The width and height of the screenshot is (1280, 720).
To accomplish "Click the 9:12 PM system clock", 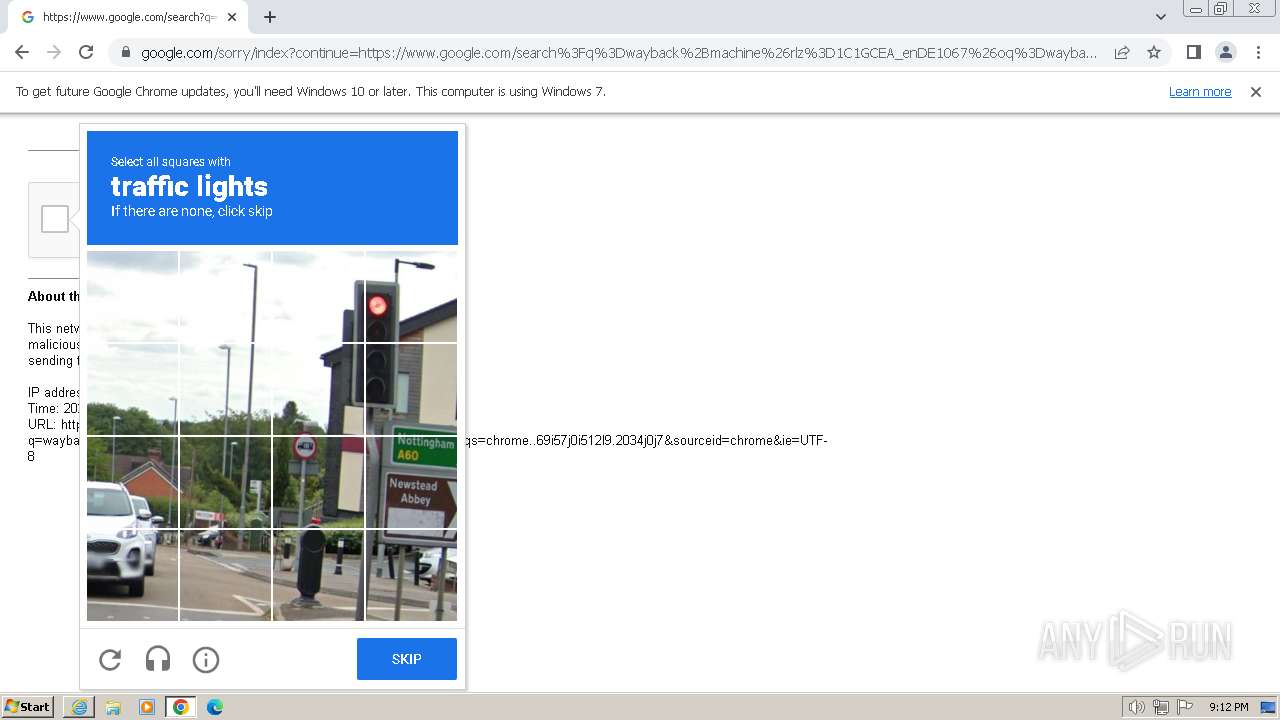I will point(1229,707).
